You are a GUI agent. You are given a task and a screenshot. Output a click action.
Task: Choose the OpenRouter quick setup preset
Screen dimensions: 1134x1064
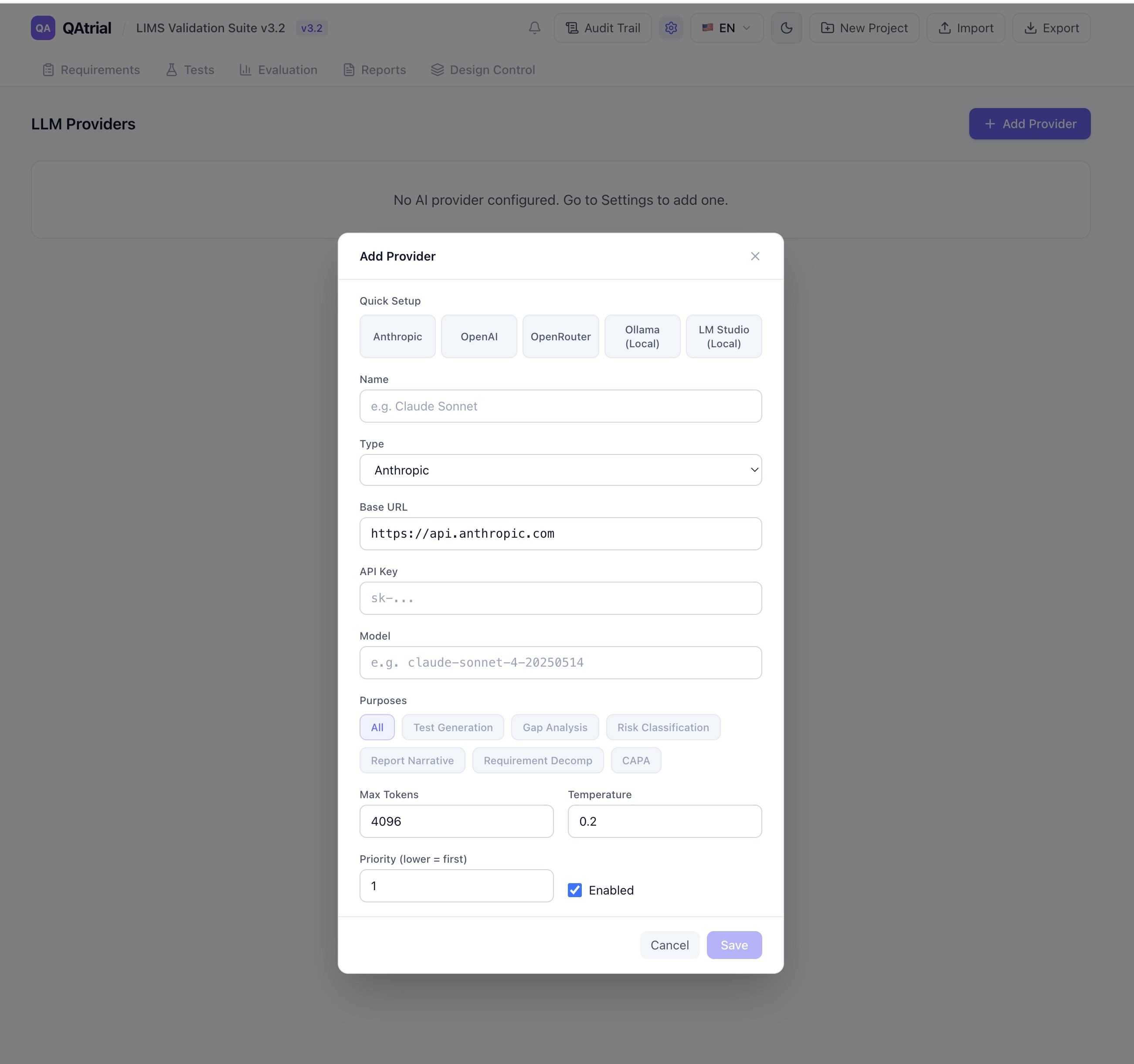(x=560, y=336)
